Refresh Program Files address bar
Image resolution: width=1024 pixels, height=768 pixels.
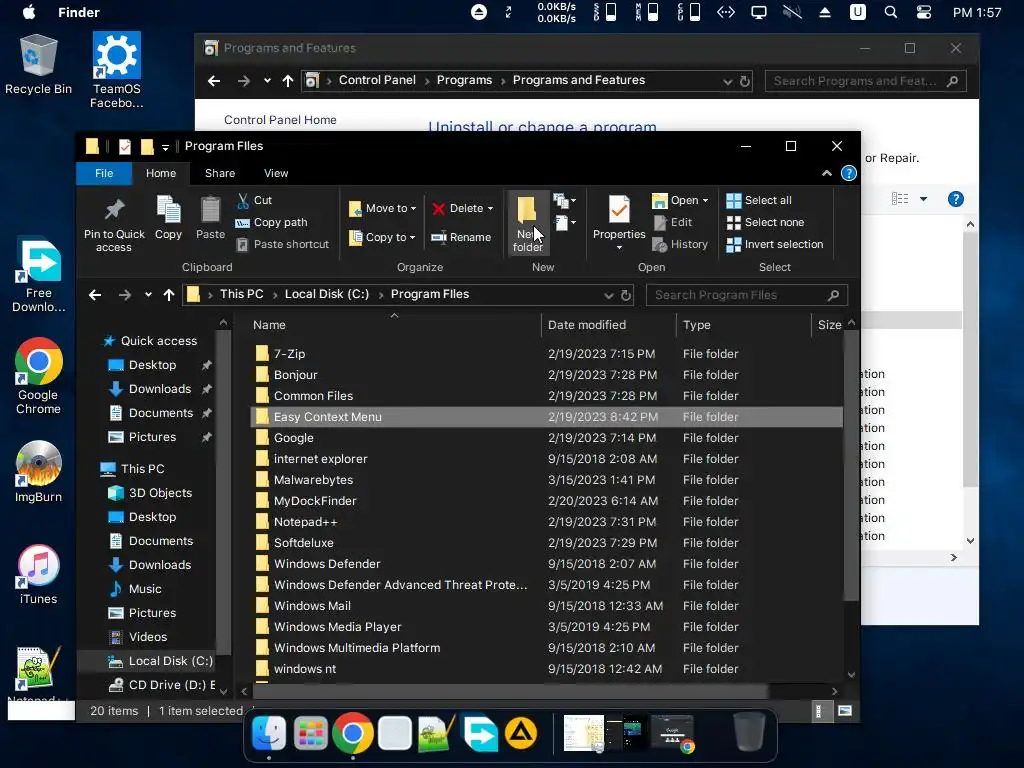tap(626, 295)
